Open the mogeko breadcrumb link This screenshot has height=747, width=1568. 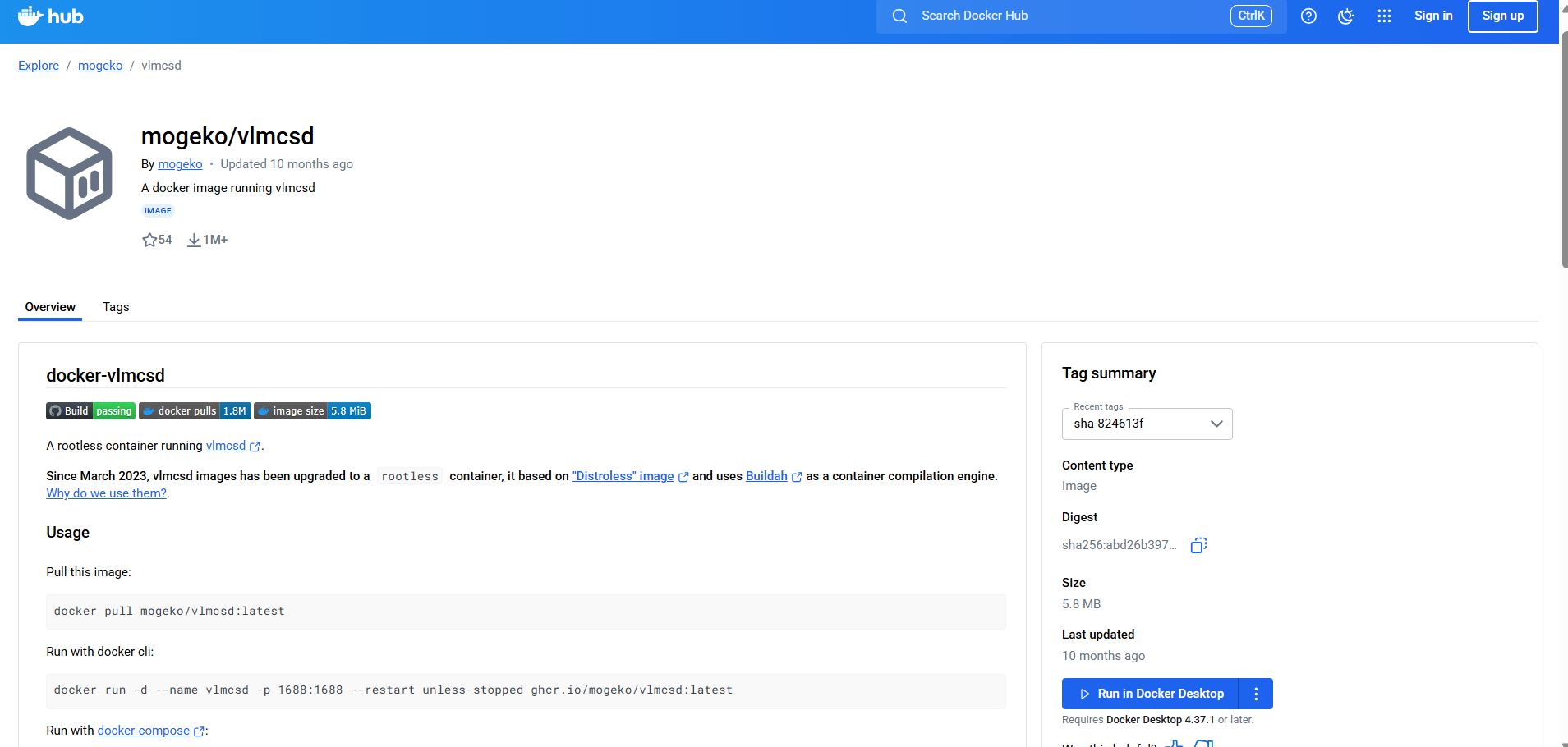[100, 66]
